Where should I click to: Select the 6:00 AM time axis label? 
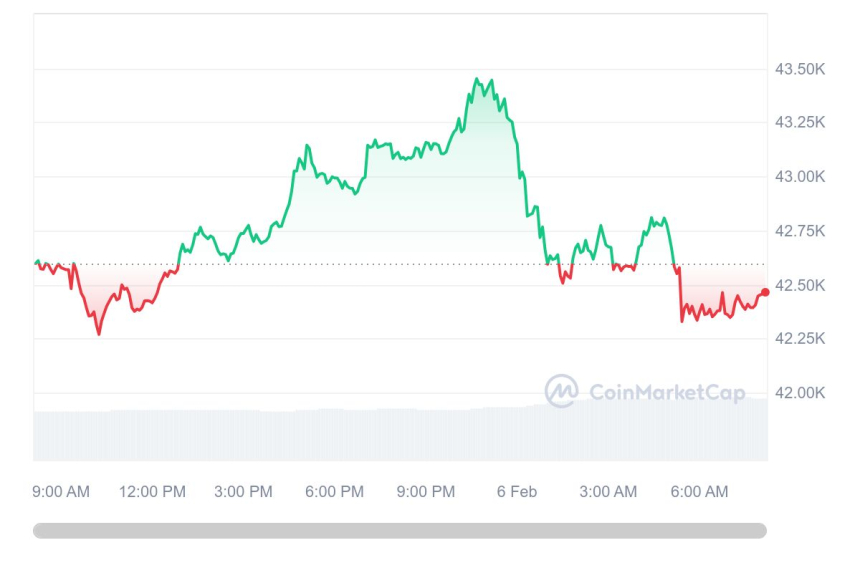tap(699, 492)
